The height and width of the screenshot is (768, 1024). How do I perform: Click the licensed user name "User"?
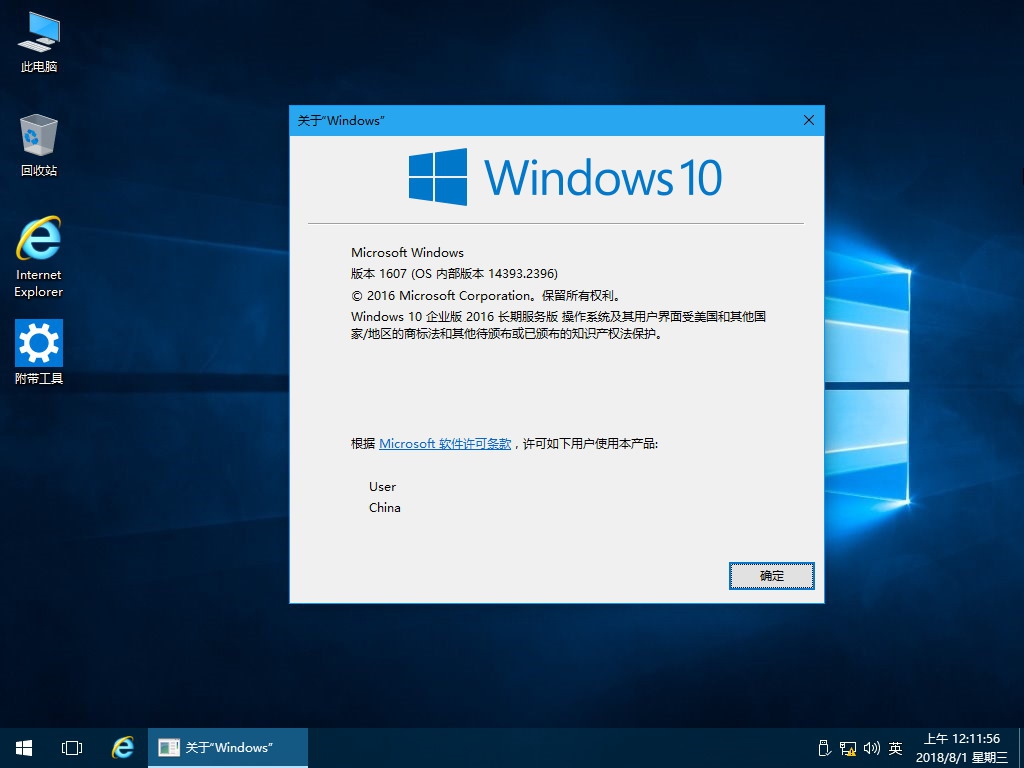tap(382, 487)
